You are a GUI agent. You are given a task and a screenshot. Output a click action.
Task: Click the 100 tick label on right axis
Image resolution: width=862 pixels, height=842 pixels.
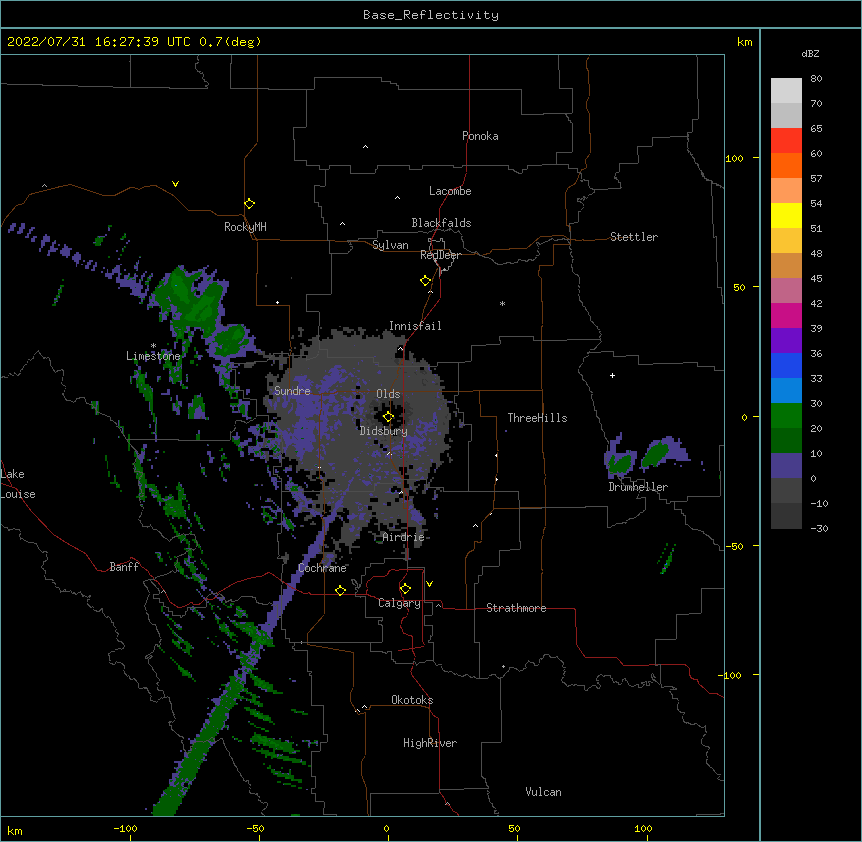[x=734, y=158]
